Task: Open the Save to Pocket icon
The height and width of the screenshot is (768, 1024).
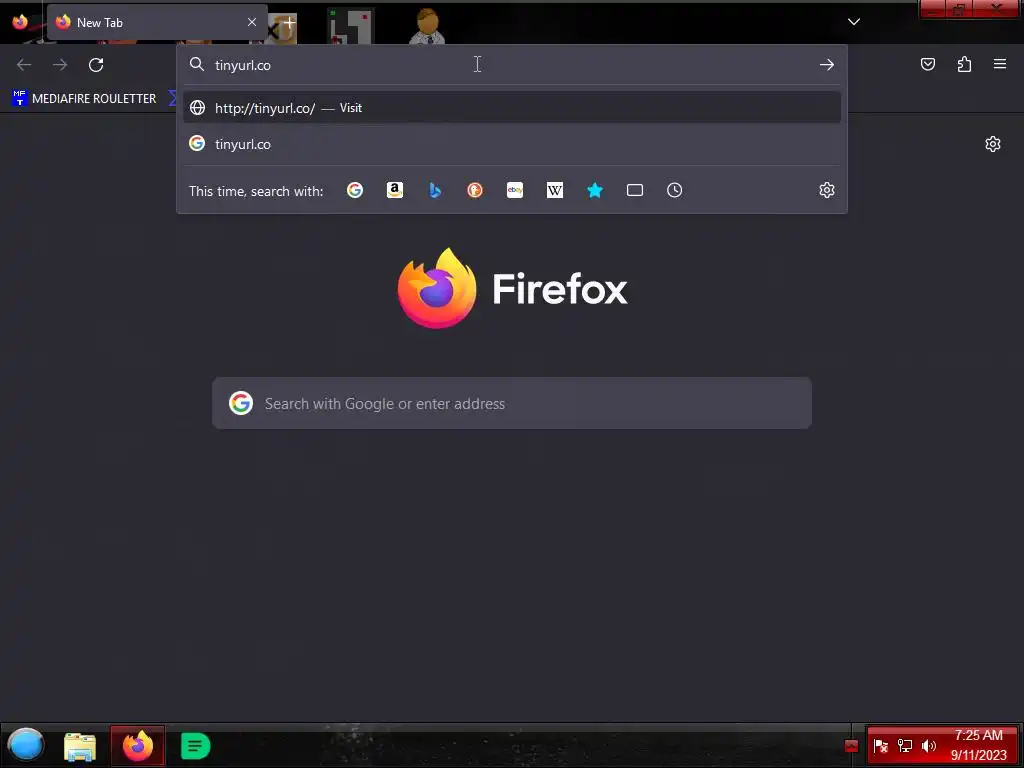Action: (x=927, y=64)
